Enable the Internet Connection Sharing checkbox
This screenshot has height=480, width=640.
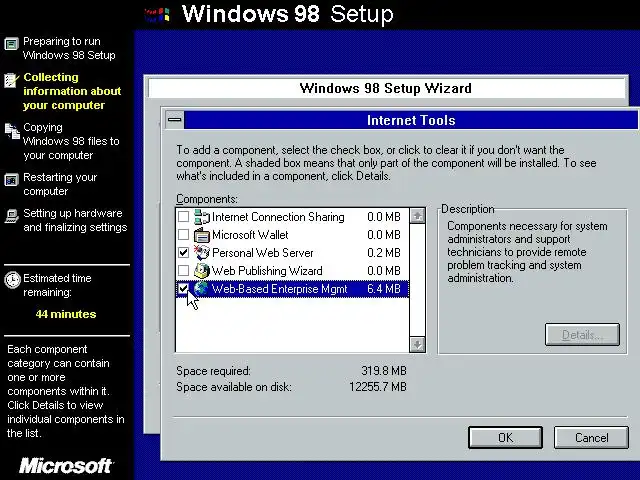[x=184, y=217]
